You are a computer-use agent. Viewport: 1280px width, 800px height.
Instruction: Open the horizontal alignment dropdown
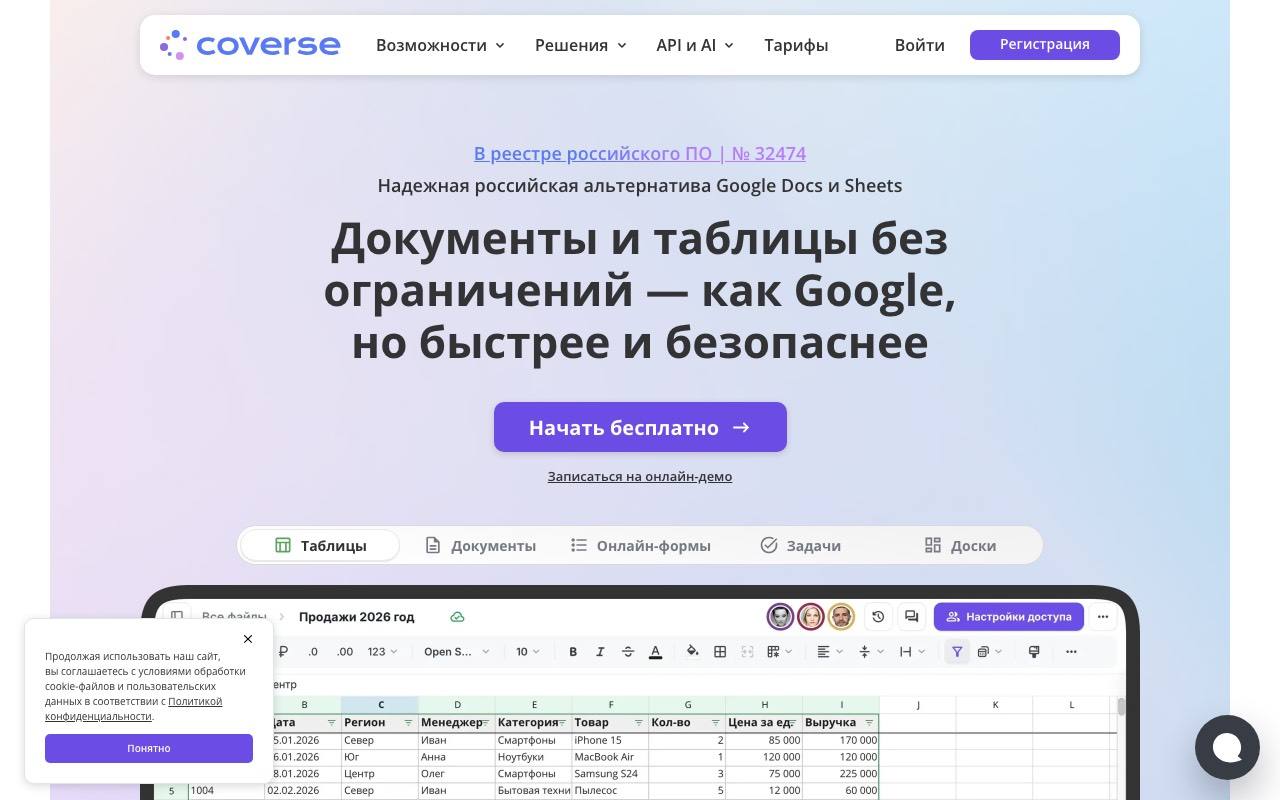pos(831,652)
